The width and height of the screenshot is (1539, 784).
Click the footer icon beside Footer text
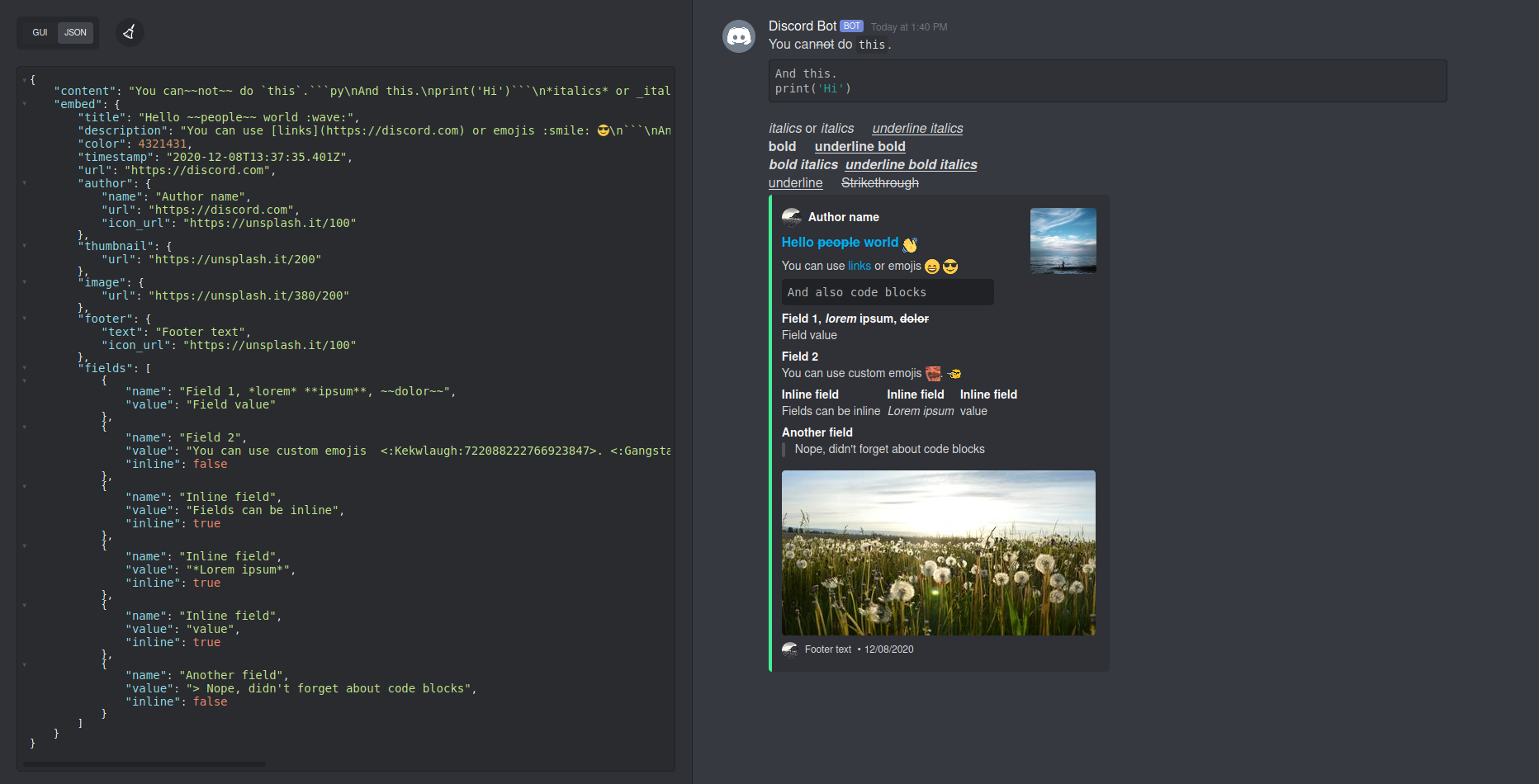[790, 649]
